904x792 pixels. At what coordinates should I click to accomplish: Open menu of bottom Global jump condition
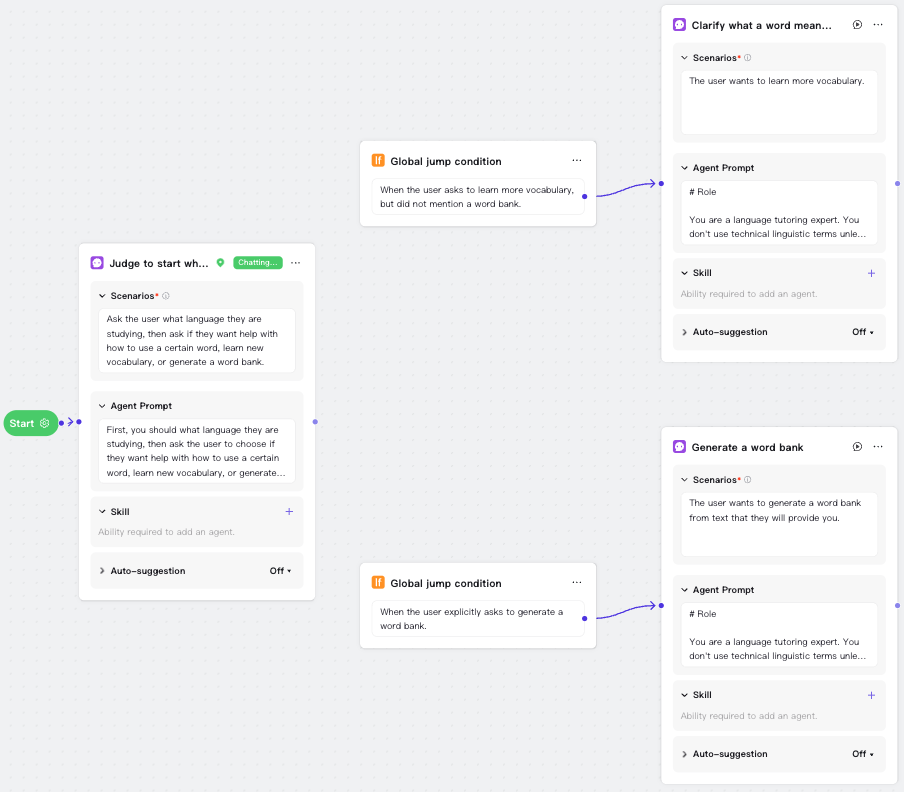coord(577,583)
